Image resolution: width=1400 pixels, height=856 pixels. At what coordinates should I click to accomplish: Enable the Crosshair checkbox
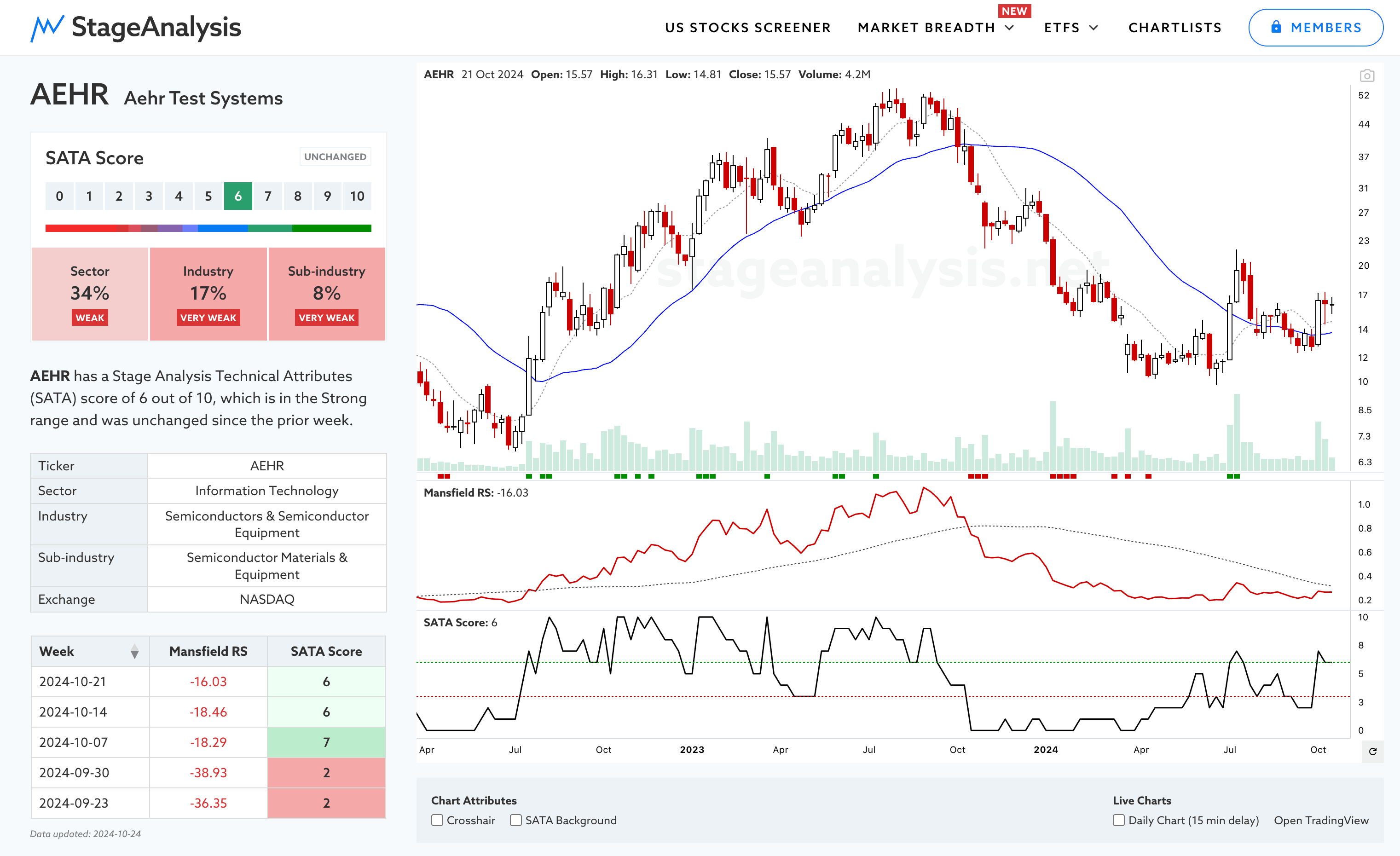coord(437,820)
